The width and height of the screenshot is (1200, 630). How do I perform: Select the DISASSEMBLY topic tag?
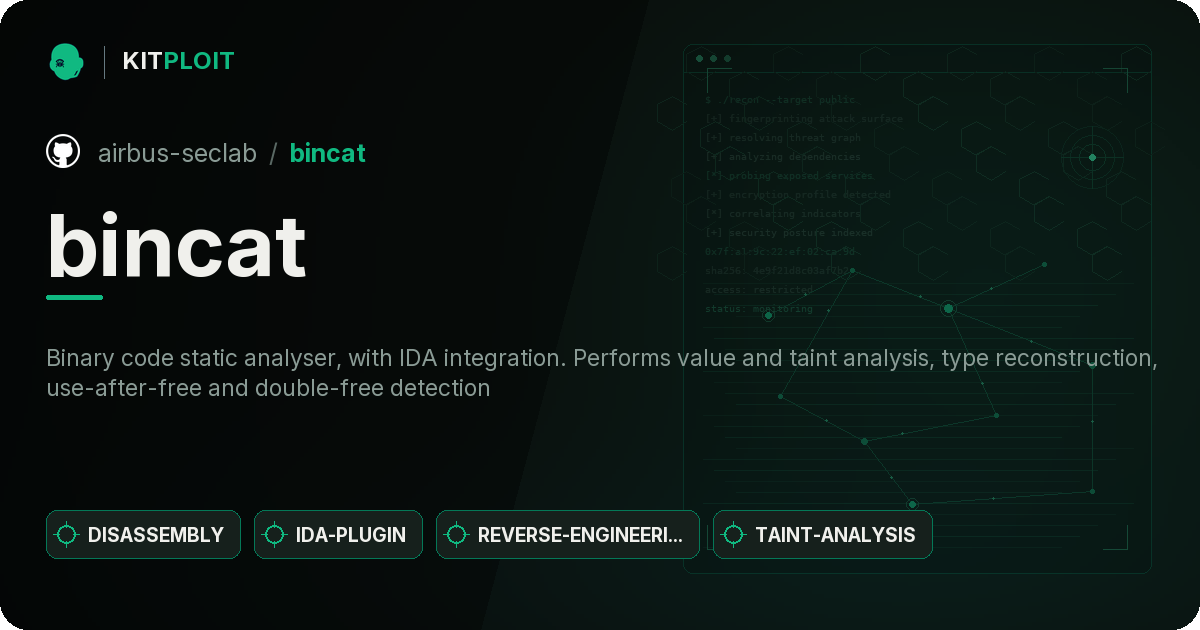(143, 535)
